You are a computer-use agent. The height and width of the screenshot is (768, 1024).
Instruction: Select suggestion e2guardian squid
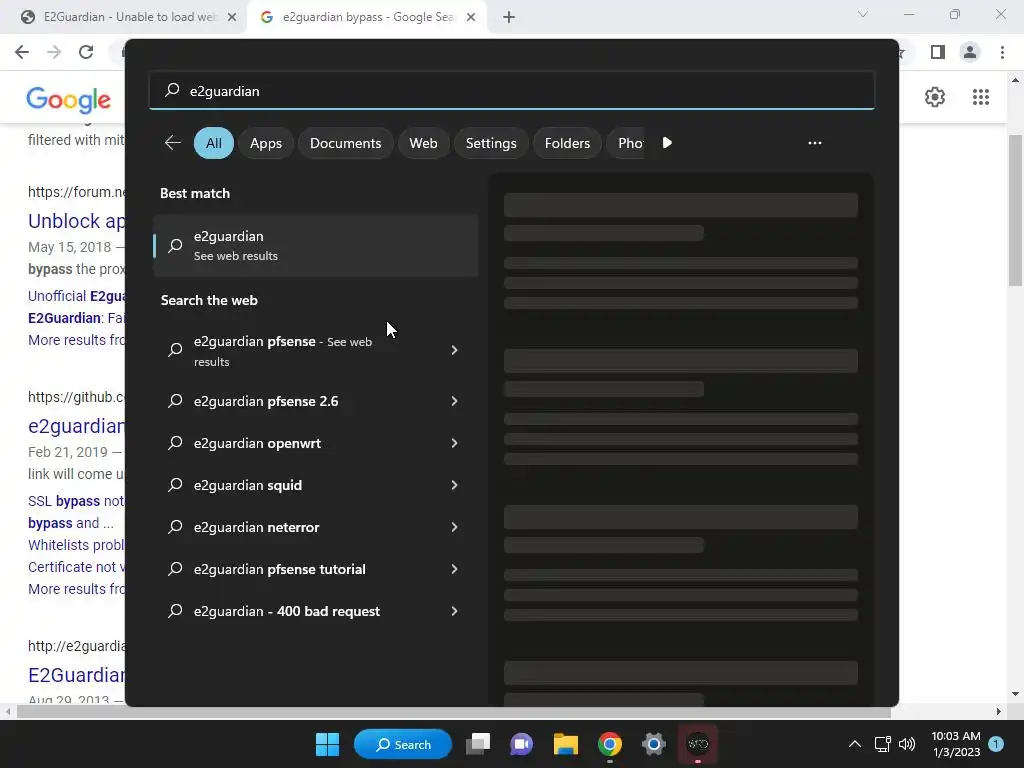coord(316,485)
